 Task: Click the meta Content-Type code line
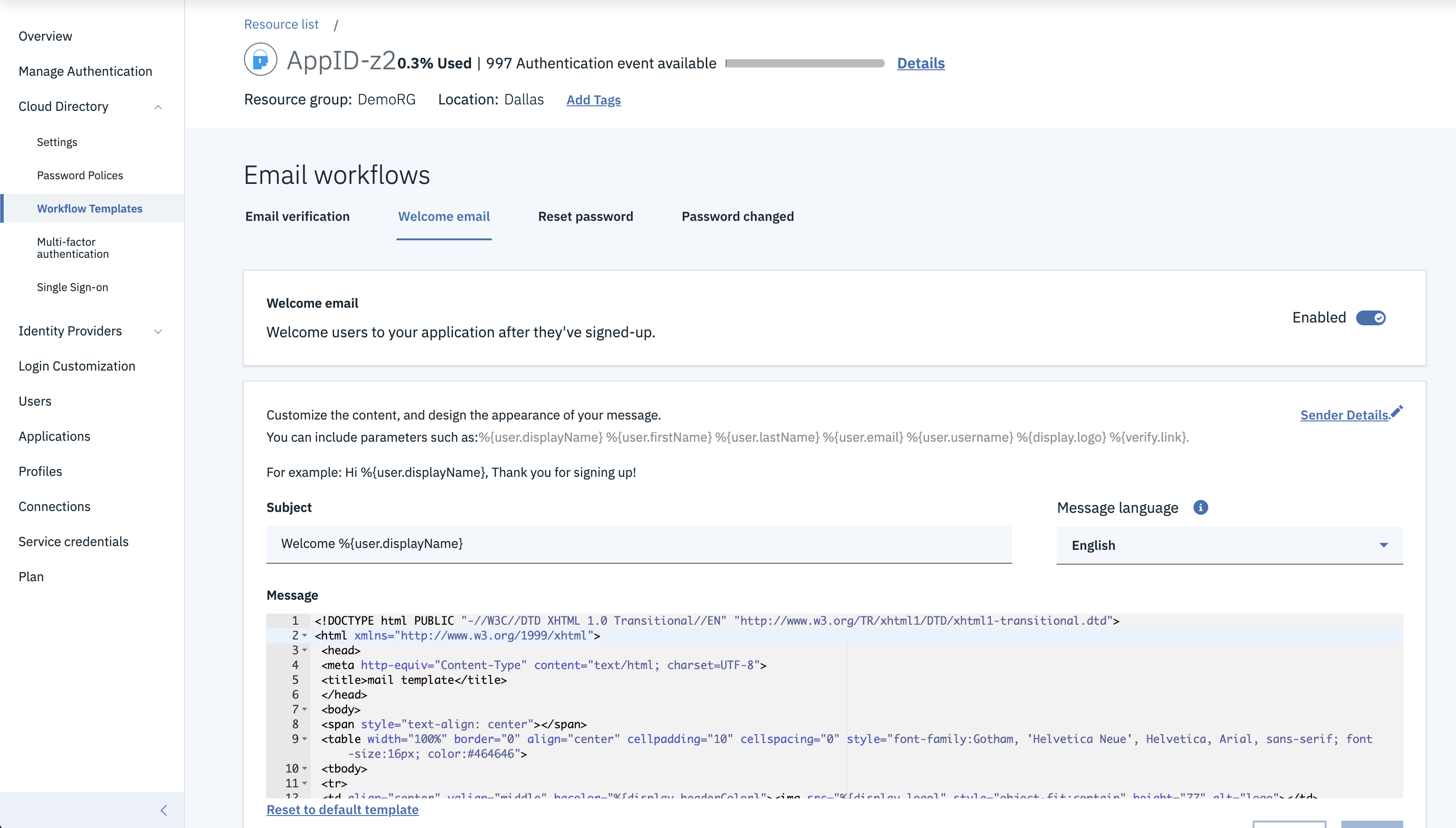[x=544, y=665]
